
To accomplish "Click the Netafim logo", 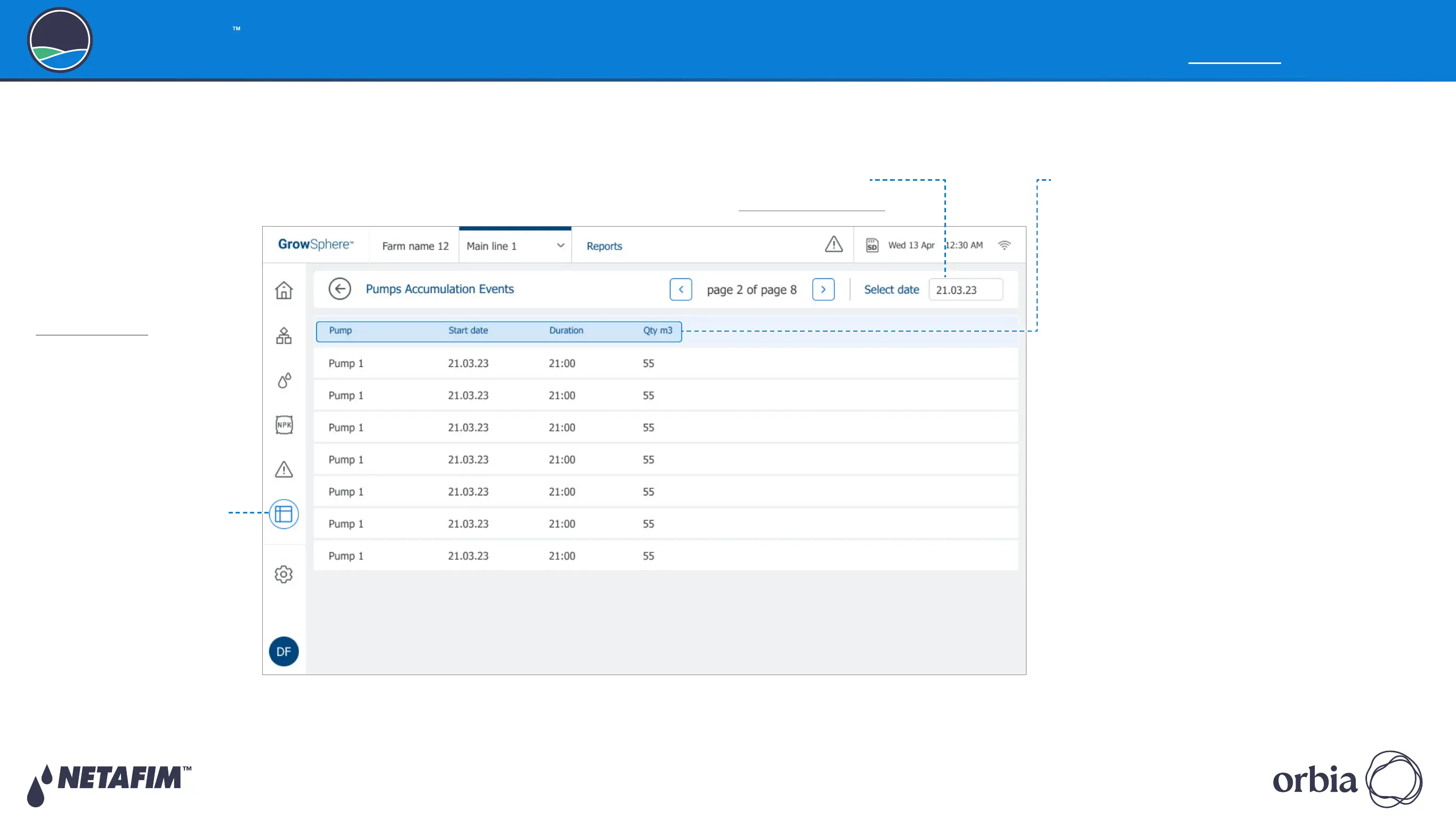I will [110, 784].
